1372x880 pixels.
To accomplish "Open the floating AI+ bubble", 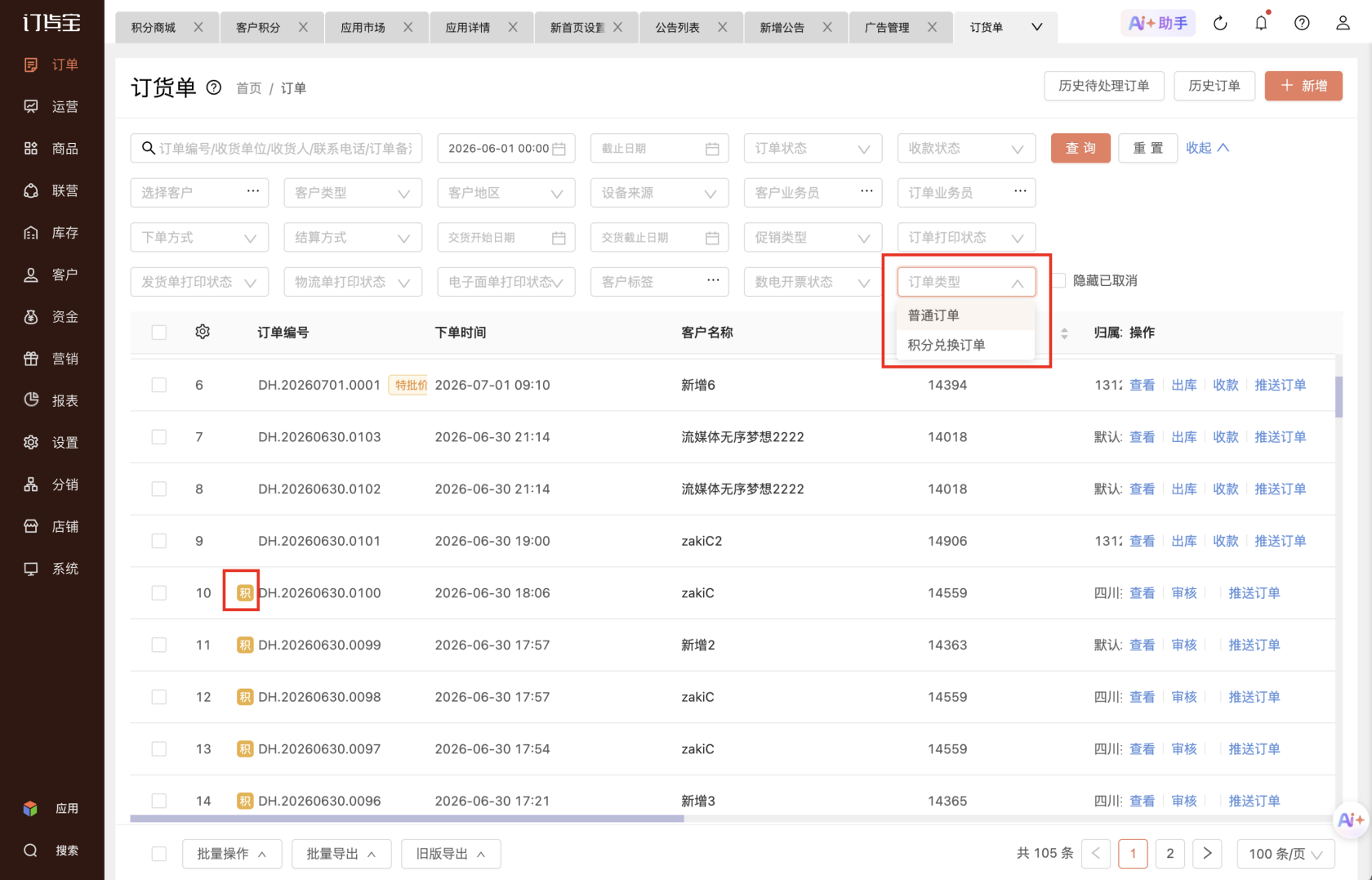I will point(1351,819).
